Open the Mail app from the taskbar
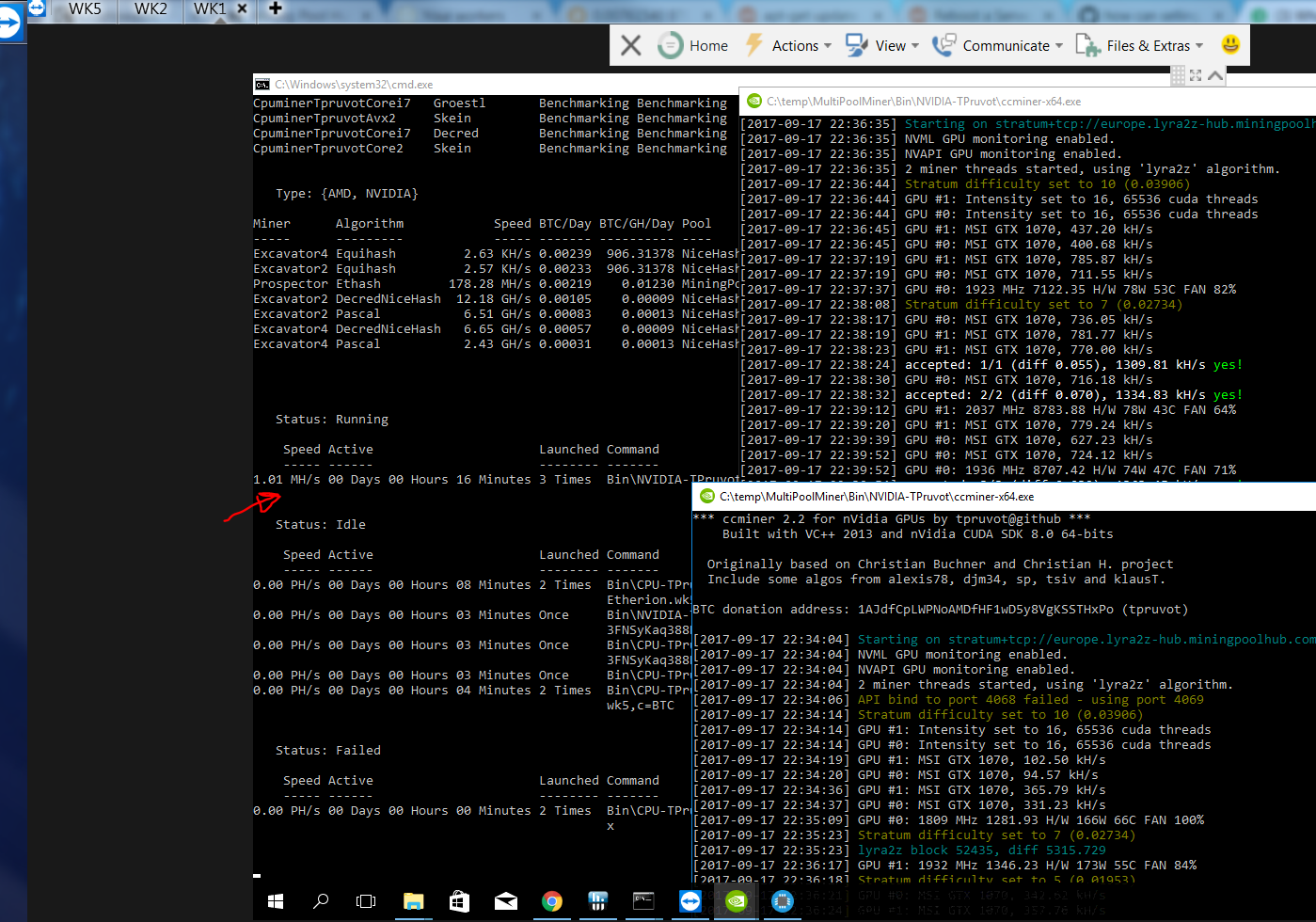Screen dimensions: 1316x922 pos(506,901)
